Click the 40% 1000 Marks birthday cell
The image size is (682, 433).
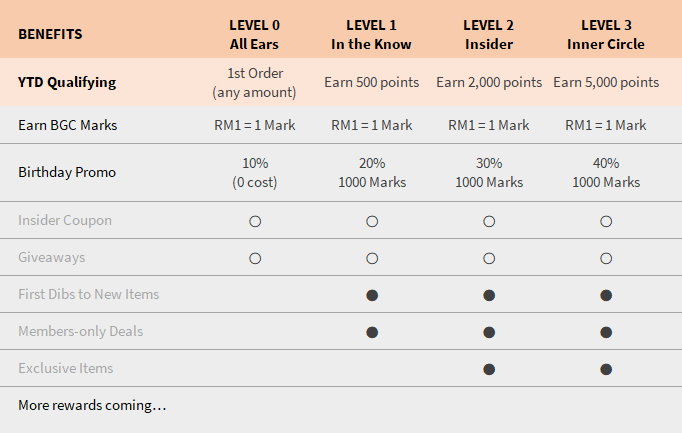[x=606, y=172]
